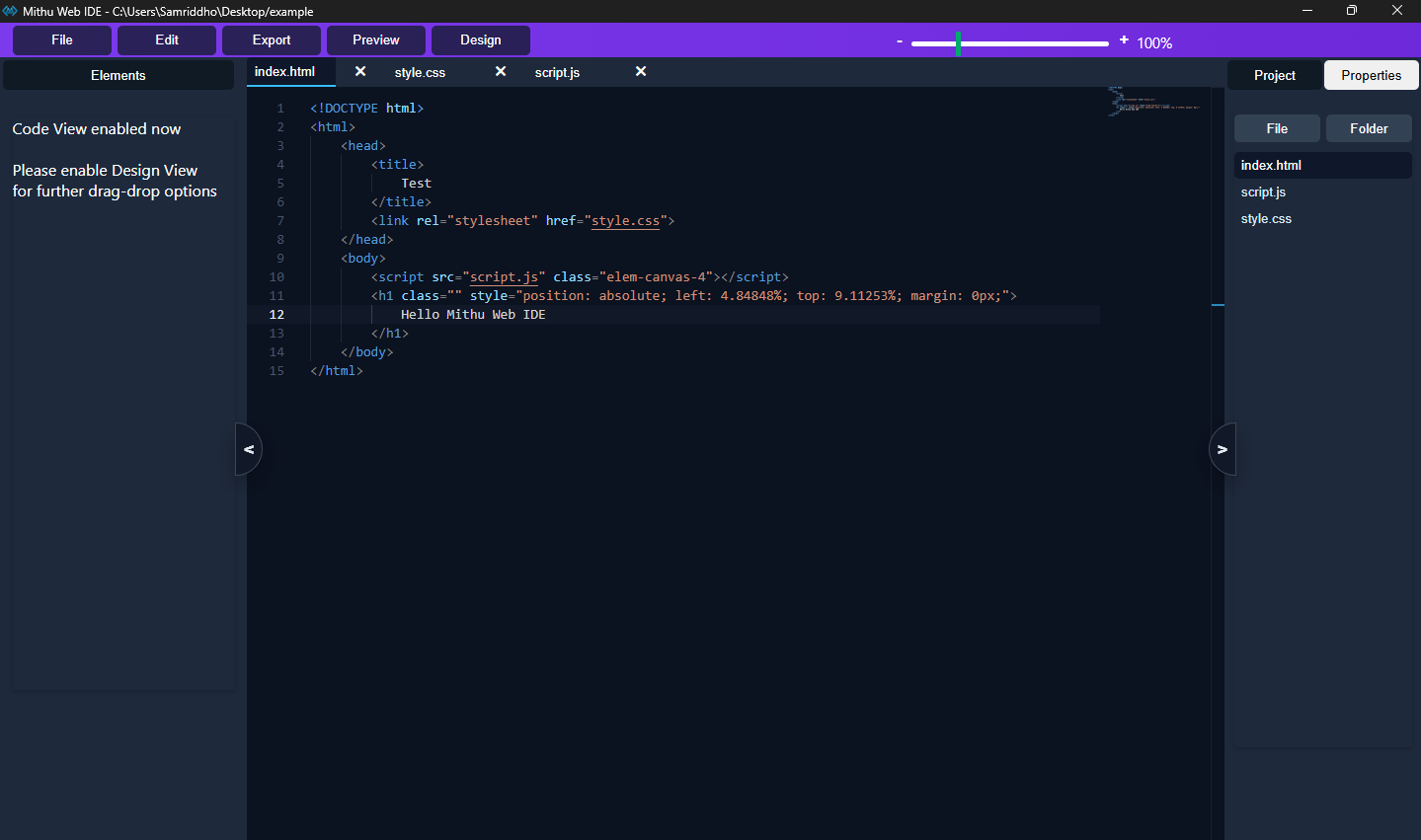Decrease zoom with the minus icon

[x=900, y=41]
